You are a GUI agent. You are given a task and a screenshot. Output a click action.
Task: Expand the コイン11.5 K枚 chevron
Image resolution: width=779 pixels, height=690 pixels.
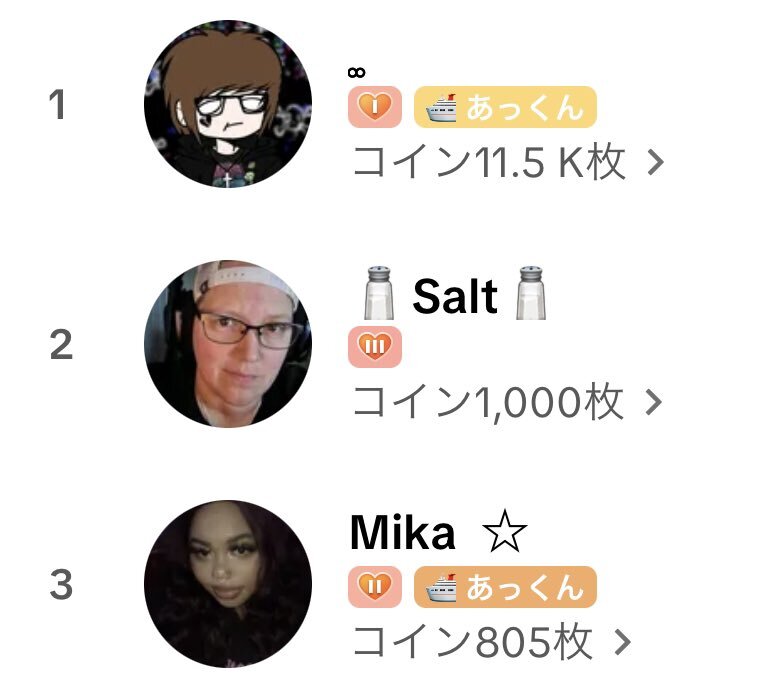656,162
